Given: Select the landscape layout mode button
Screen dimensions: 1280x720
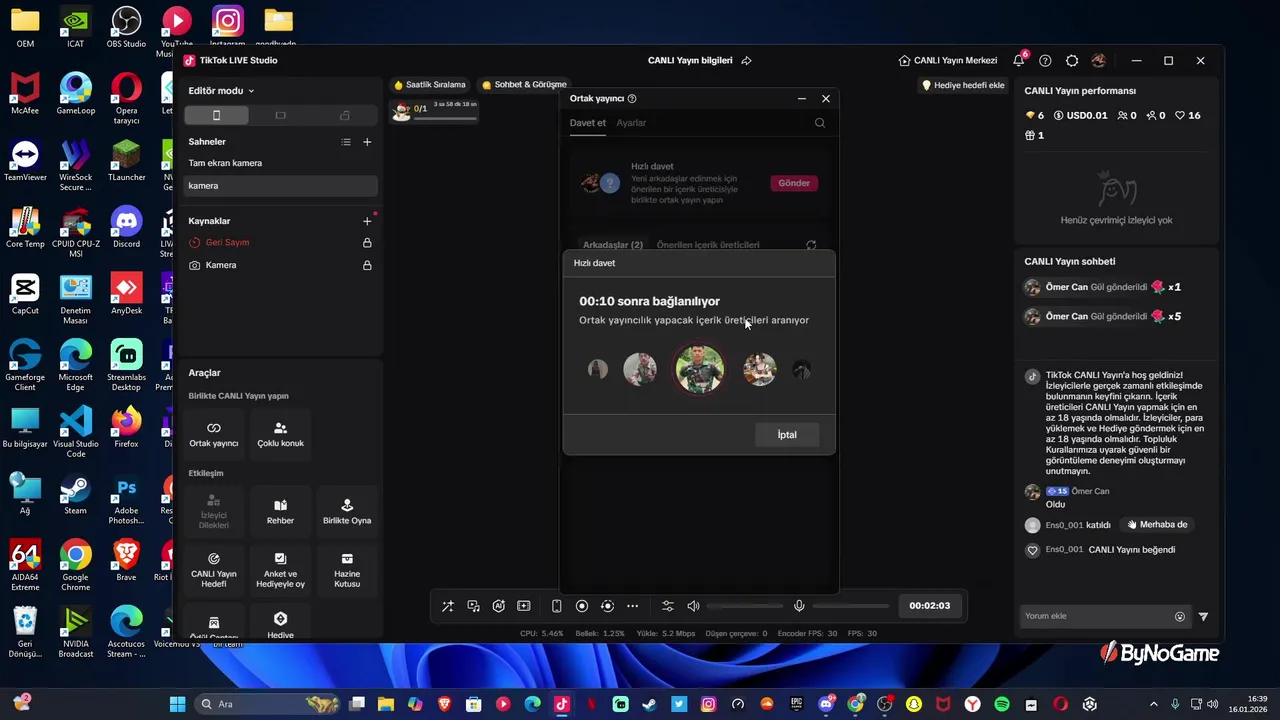Looking at the screenshot, I should pyautogui.click(x=280, y=116).
